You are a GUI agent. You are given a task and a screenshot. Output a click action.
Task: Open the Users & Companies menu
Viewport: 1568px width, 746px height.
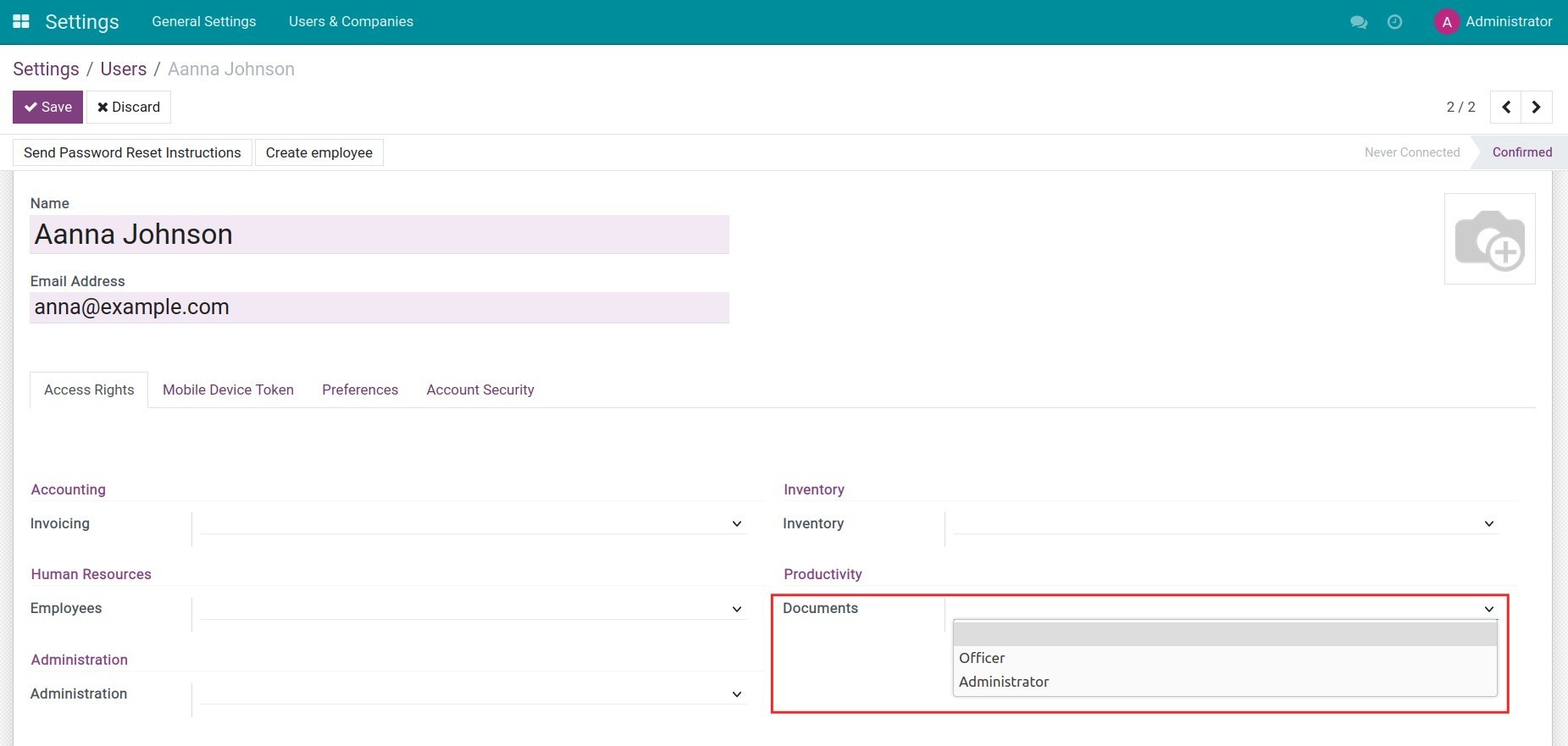(351, 21)
